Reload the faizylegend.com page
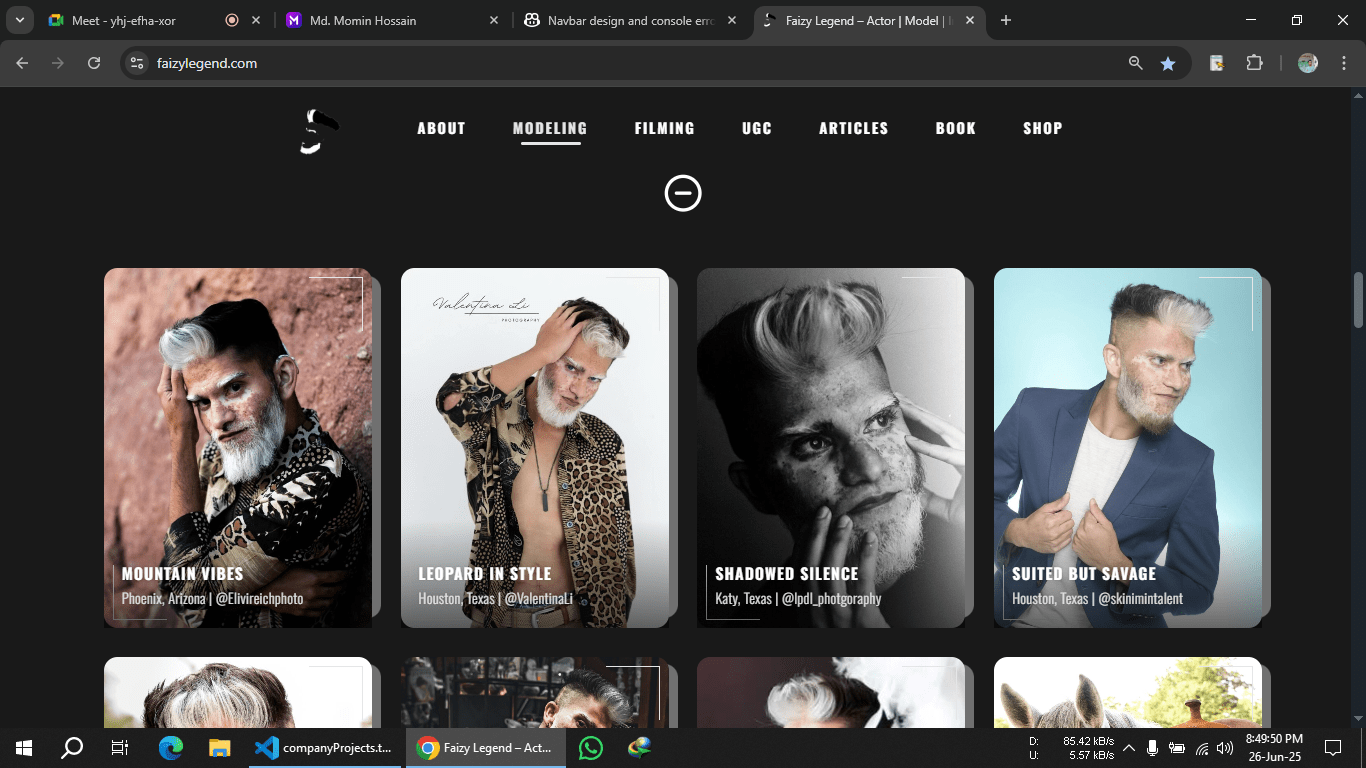Screen dimensions: 1366x768 94,63
